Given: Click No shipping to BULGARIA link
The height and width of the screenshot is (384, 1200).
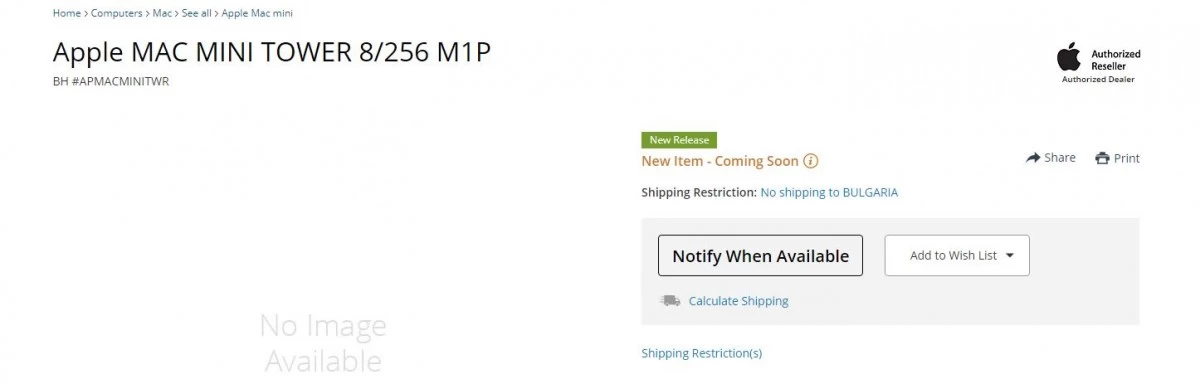Looking at the screenshot, I should click(x=829, y=192).
